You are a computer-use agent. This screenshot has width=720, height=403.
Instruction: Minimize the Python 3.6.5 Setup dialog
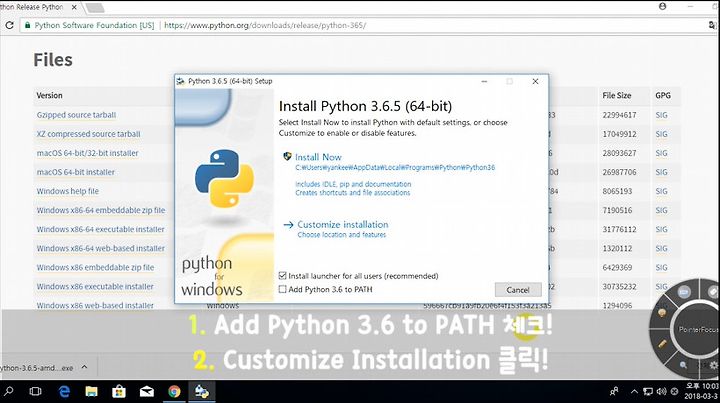[484, 81]
